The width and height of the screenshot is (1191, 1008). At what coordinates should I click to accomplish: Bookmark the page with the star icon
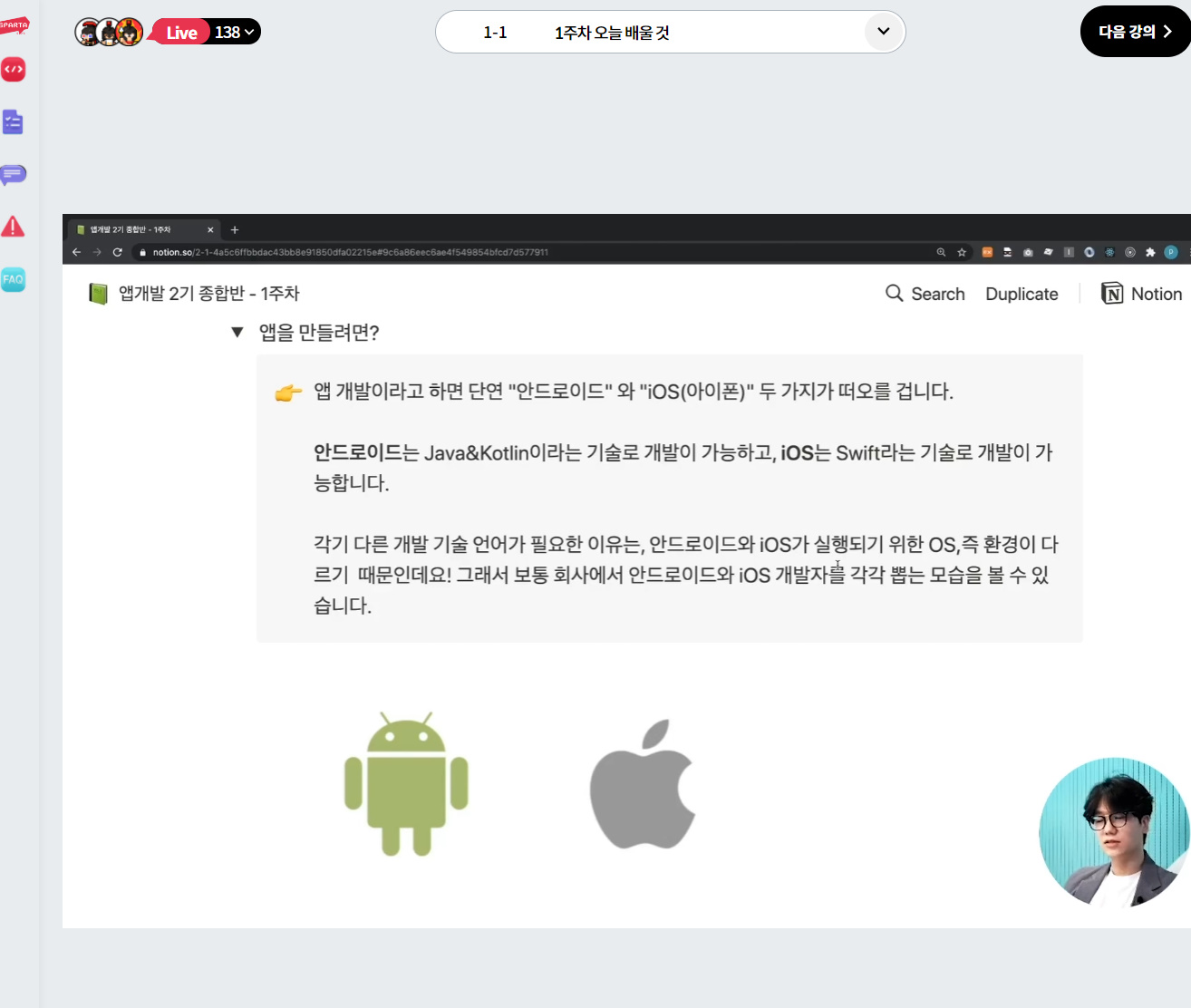coord(962,252)
